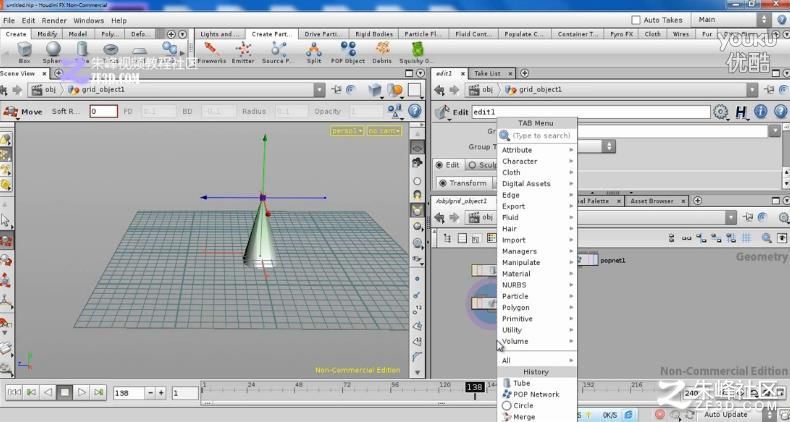Image resolution: width=790 pixels, height=422 pixels.
Task: Switch to the Rigid Bodies shelf tab
Action: (374, 34)
